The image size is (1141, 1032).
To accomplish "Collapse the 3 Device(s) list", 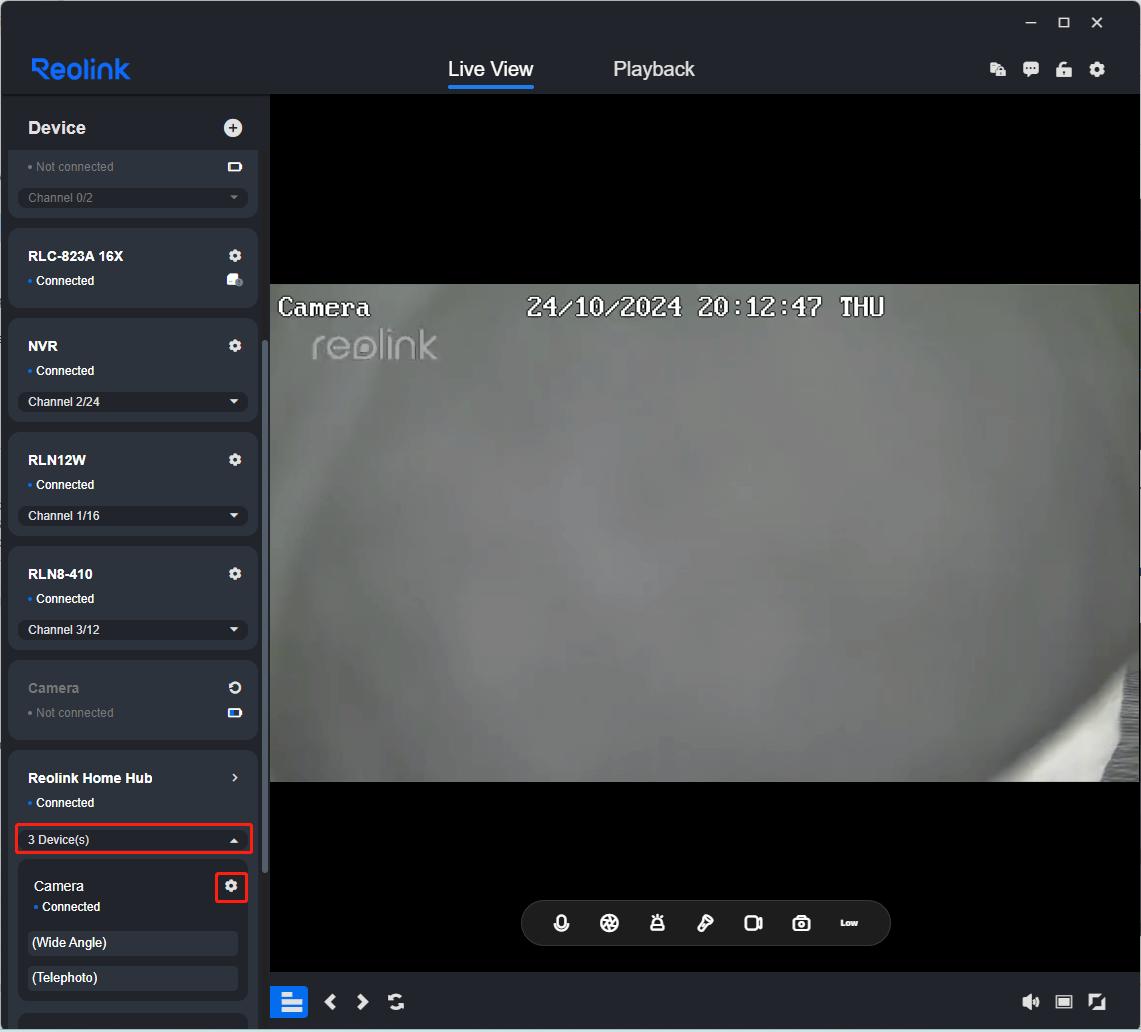I will click(134, 839).
